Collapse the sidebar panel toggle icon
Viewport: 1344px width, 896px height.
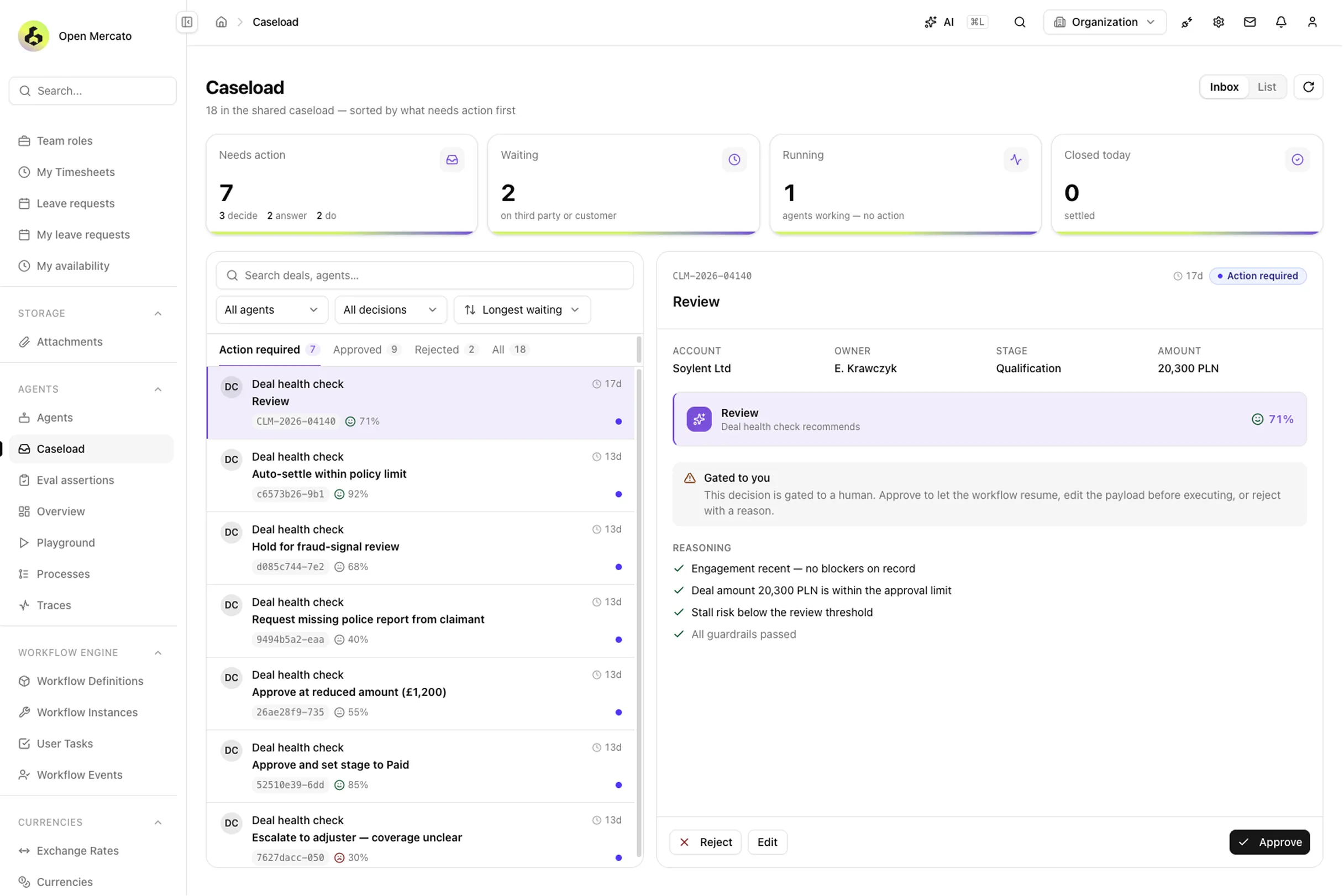[x=187, y=22]
